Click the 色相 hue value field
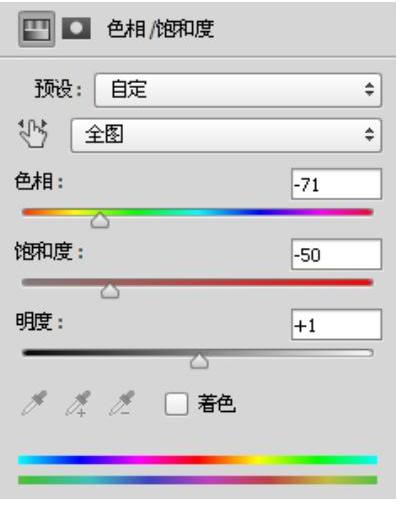 336,184
